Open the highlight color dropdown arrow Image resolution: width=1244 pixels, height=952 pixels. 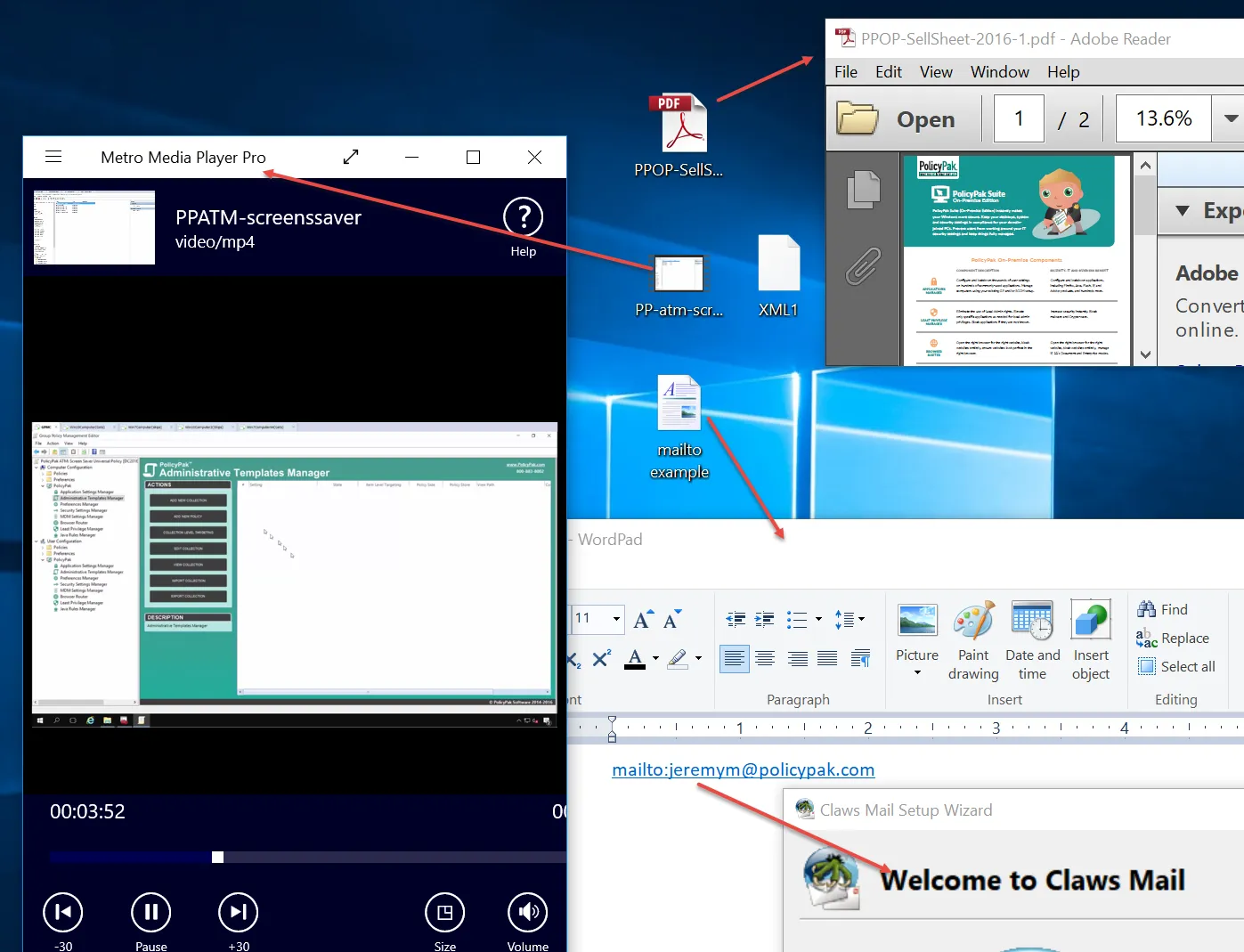tap(698, 658)
